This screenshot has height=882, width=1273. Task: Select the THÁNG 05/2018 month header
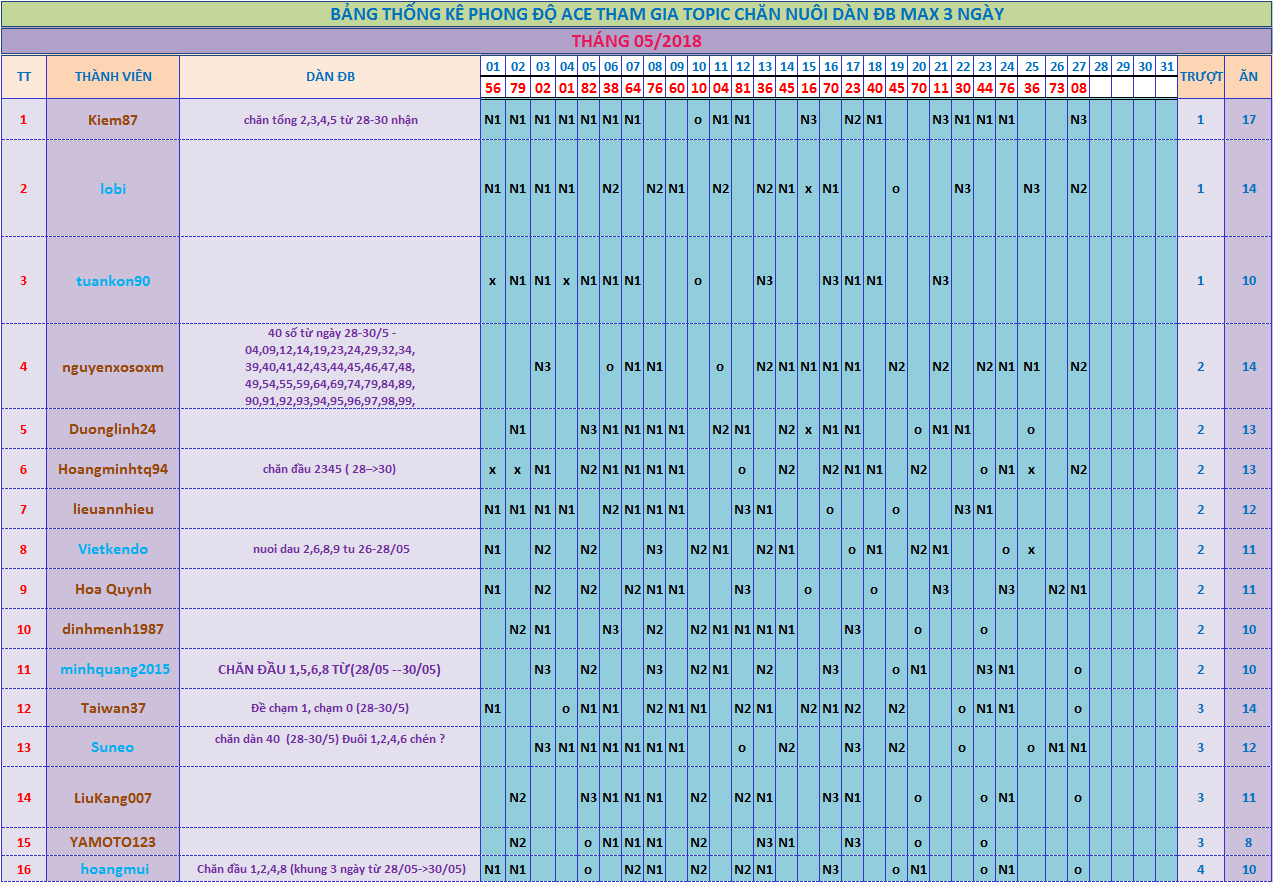click(636, 41)
